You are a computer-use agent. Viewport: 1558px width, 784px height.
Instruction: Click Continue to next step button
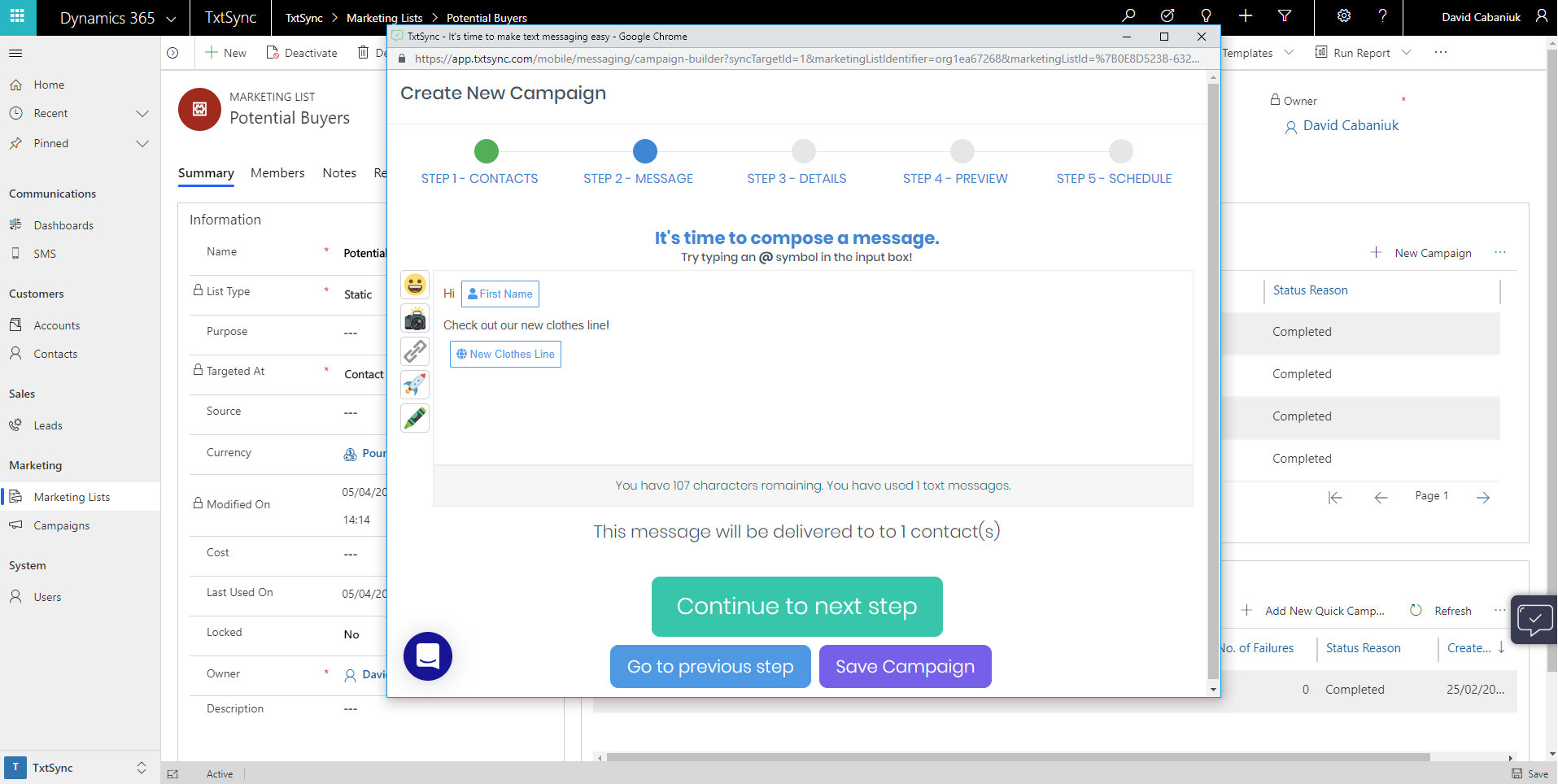796,607
